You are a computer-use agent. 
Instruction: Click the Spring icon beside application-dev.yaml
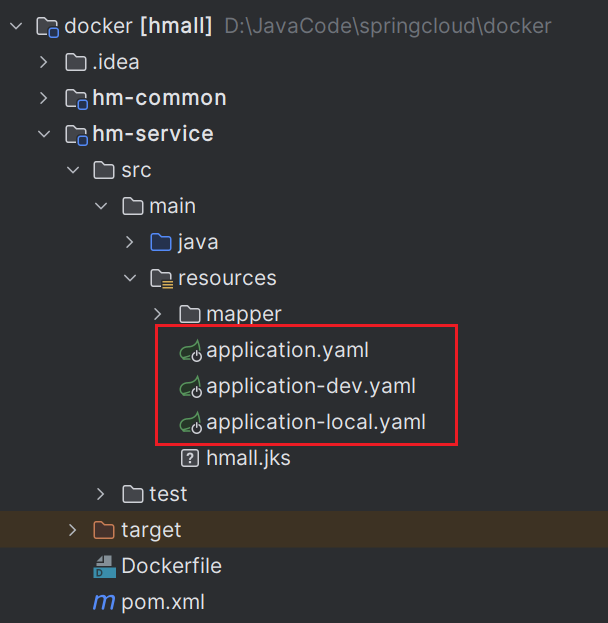pos(190,387)
